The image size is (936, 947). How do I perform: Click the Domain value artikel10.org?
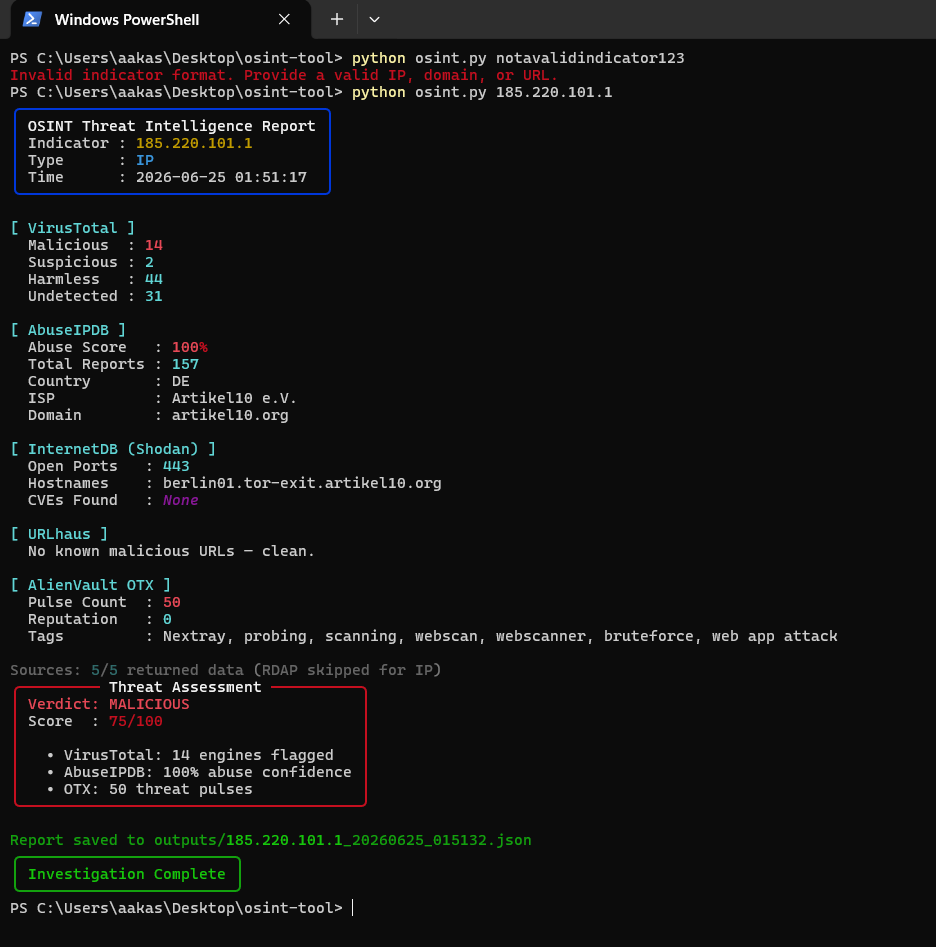230,415
